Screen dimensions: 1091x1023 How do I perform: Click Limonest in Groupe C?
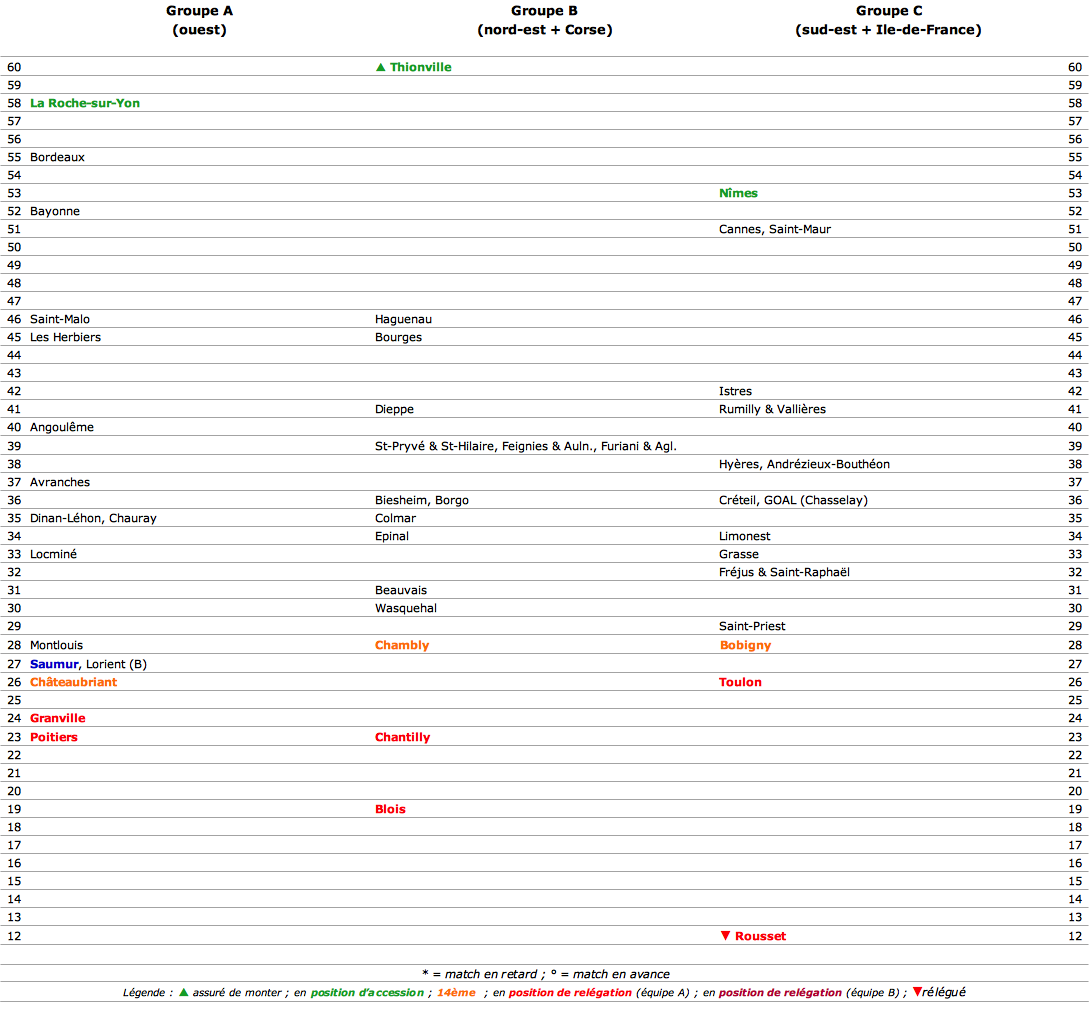coord(744,537)
